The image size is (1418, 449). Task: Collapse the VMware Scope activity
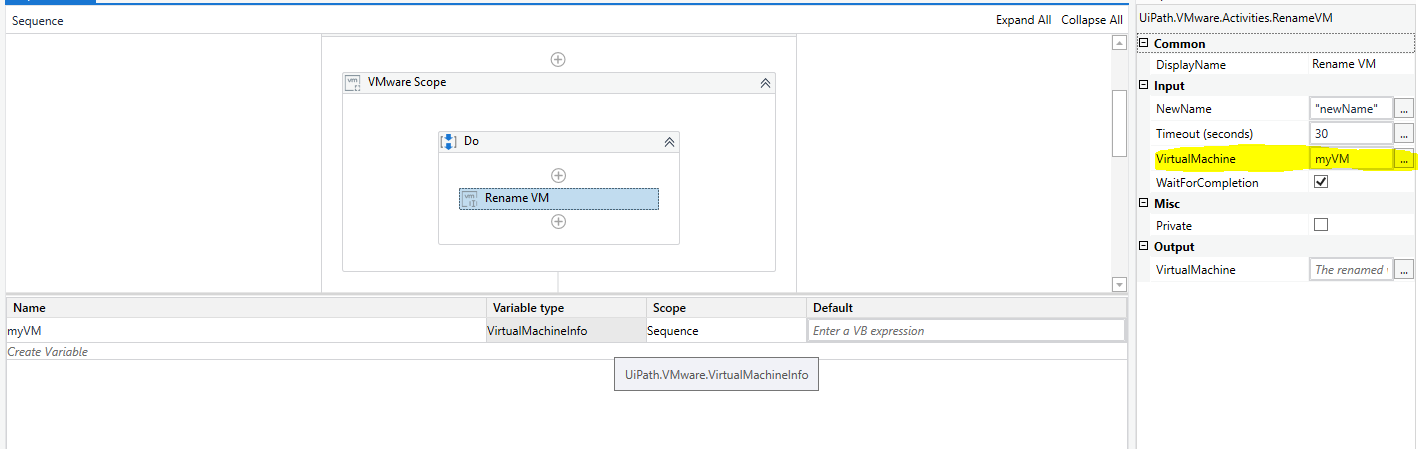click(765, 83)
